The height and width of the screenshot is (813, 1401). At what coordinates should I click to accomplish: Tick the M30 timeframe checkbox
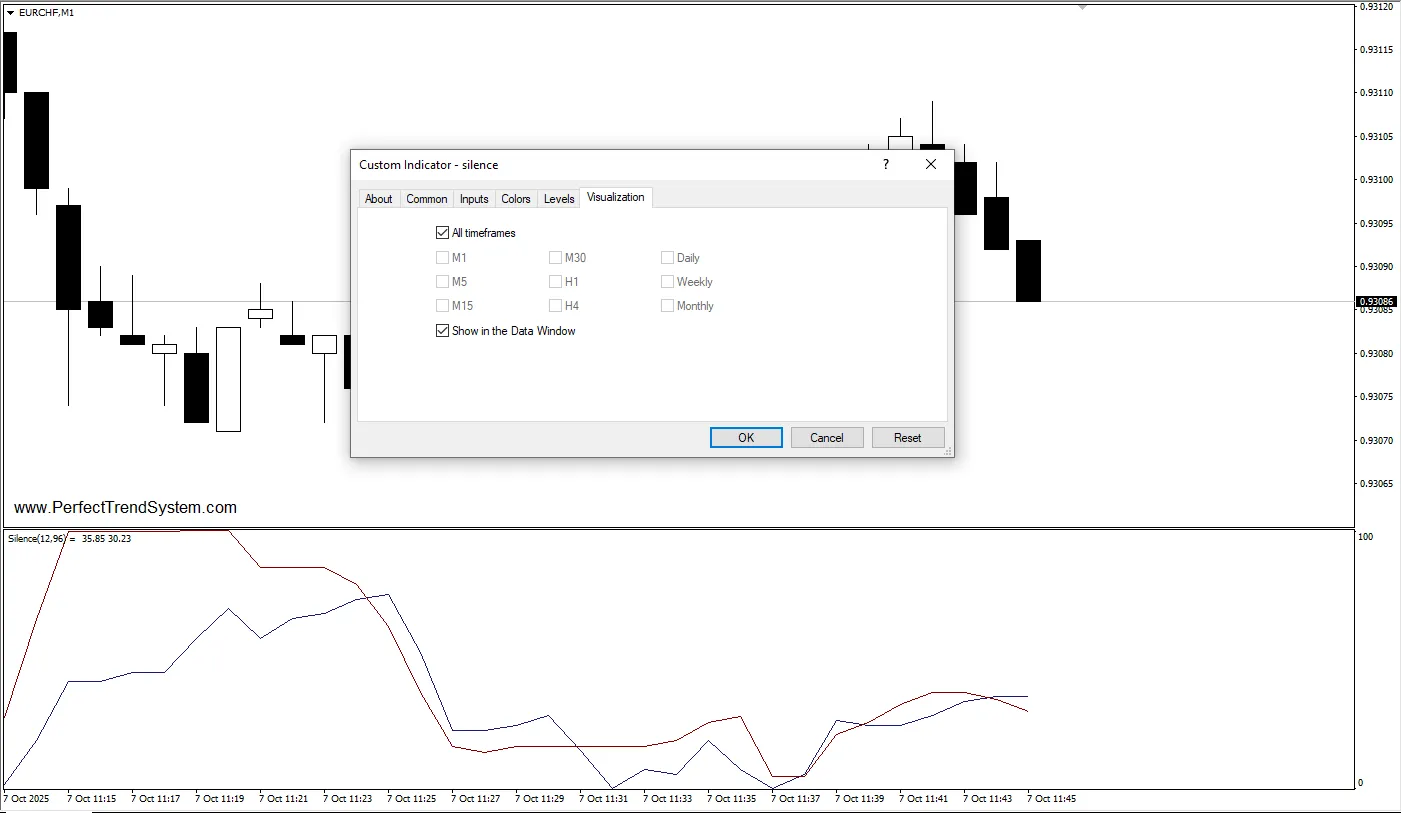556,258
